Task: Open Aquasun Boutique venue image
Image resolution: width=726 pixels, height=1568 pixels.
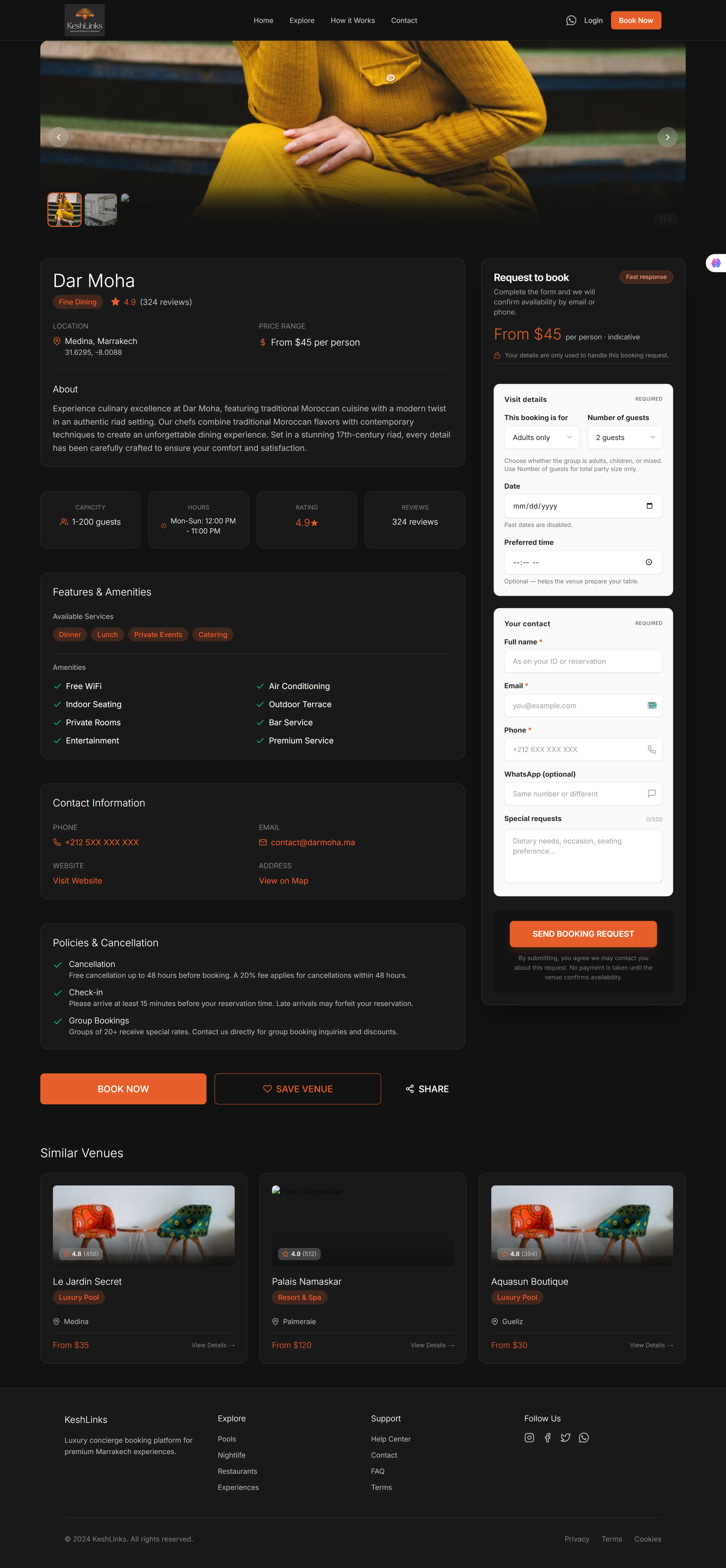Action: click(x=582, y=1225)
